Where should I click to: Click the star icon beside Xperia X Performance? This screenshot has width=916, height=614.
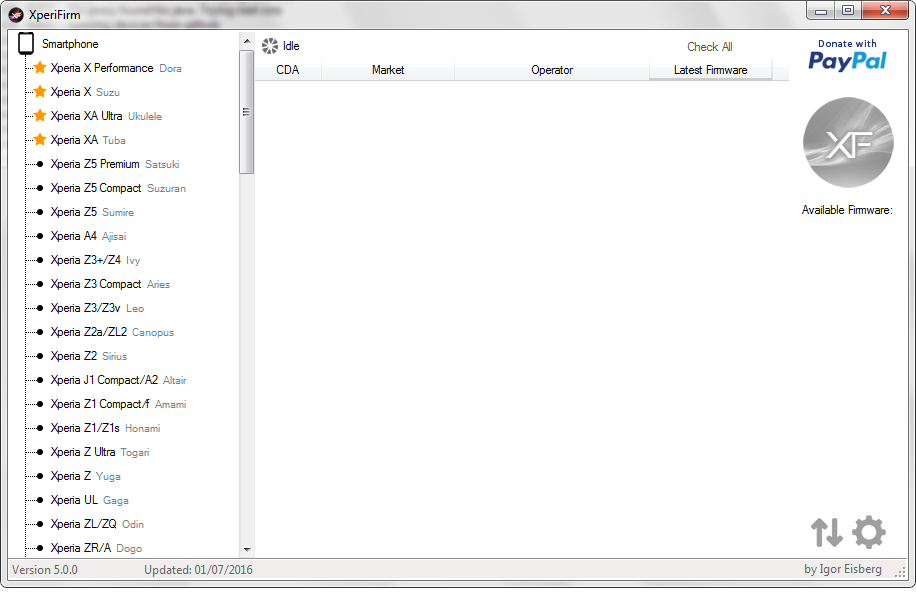[40, 68]
